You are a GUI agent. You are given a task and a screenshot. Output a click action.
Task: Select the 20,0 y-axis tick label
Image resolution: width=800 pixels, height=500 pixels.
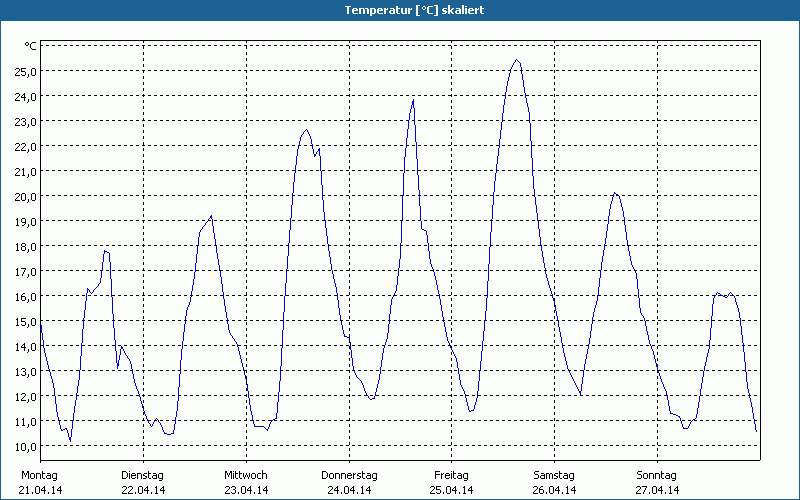coord(25,196)
